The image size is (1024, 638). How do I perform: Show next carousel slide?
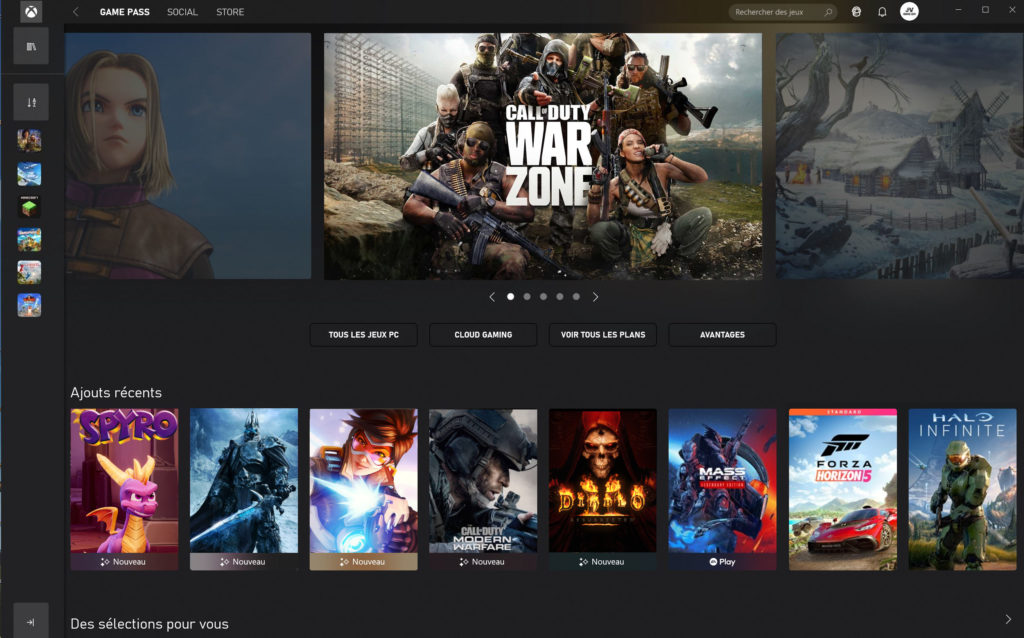pyautogui.click(x=595, y=296)
